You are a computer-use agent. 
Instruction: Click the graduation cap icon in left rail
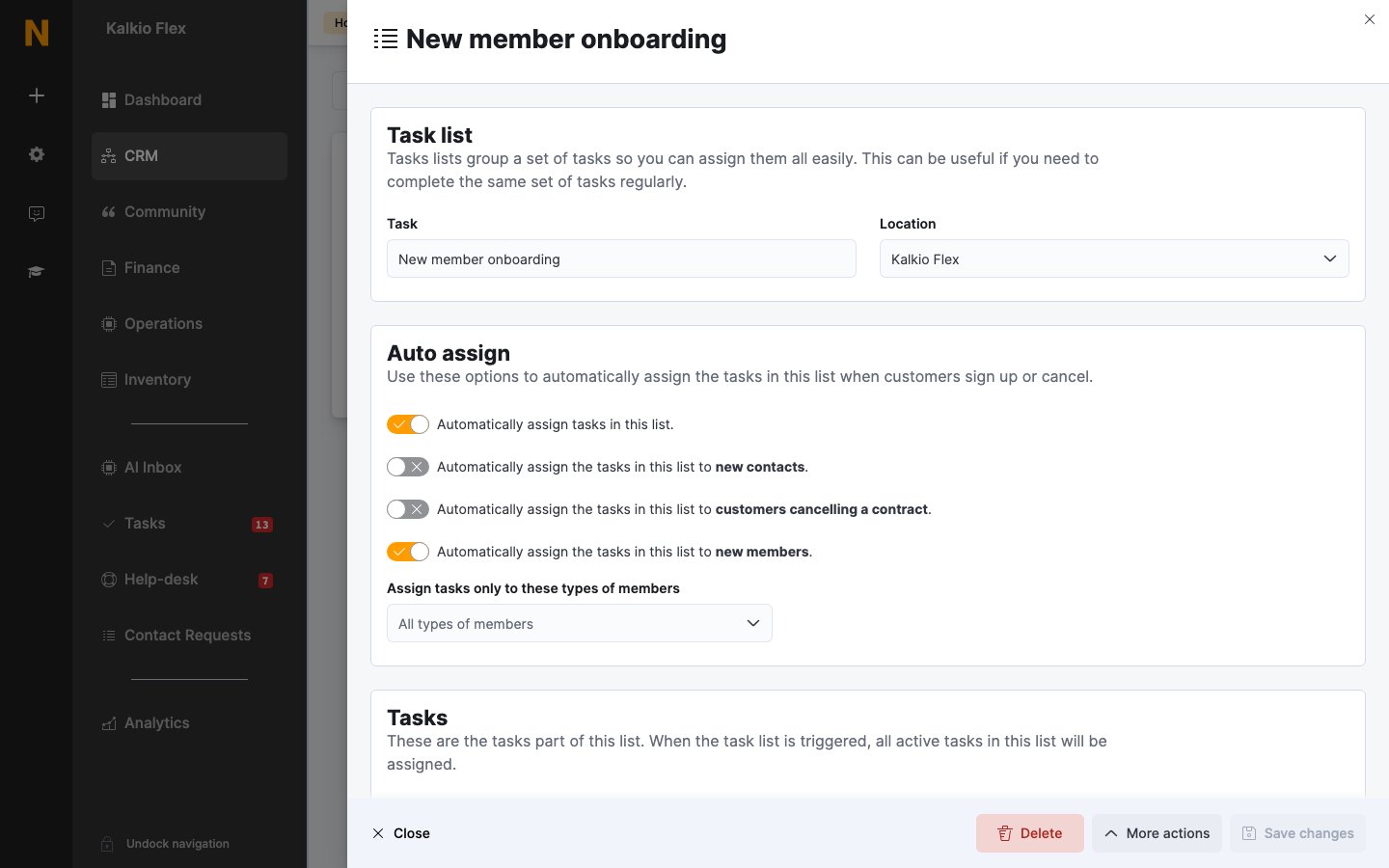point(37,272)
